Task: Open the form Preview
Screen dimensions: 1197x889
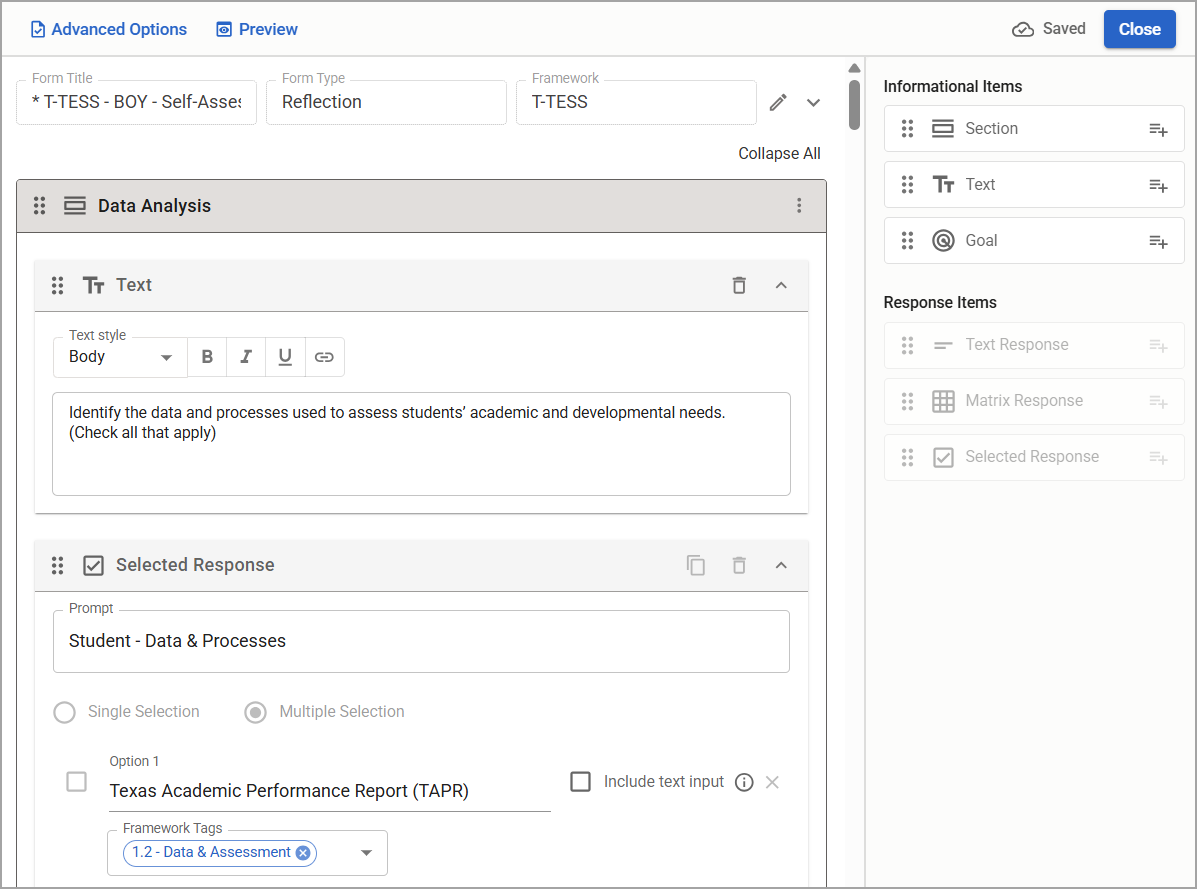Action: pyautogui.click(x=256, y=29)
